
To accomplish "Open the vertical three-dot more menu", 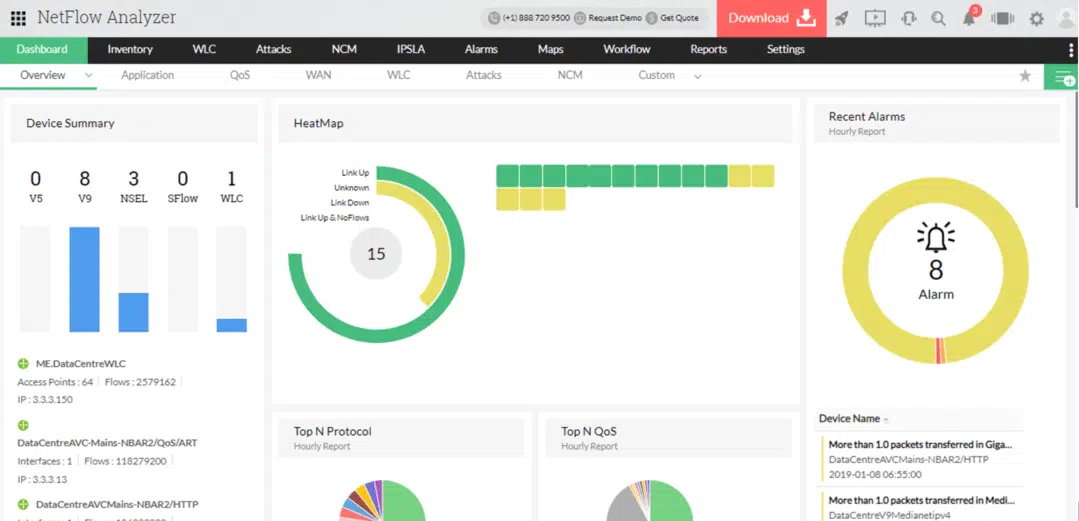I will (1071, 50).
